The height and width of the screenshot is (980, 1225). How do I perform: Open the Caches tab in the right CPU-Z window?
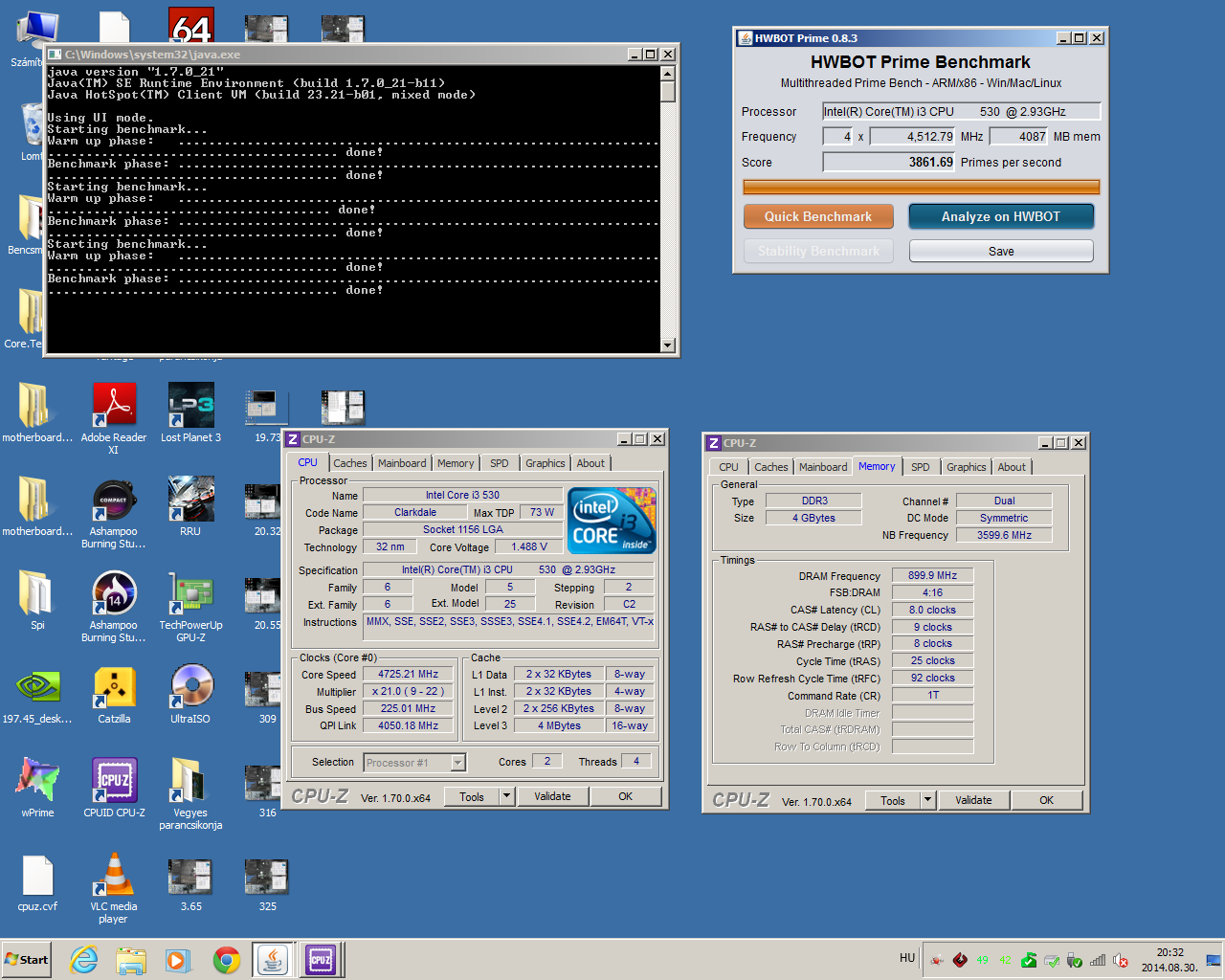pos(771,467)
